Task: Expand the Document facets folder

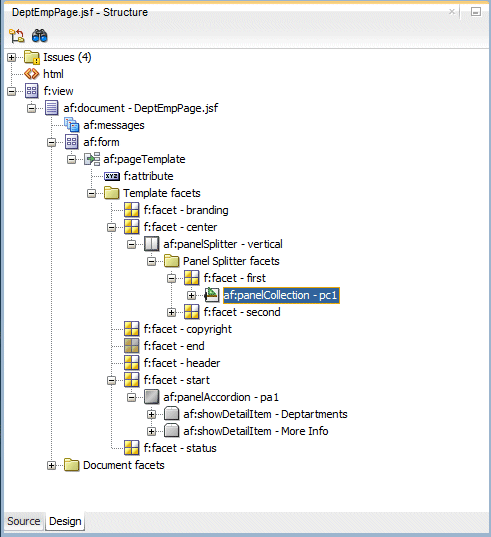Action: (x=51, y=465)
